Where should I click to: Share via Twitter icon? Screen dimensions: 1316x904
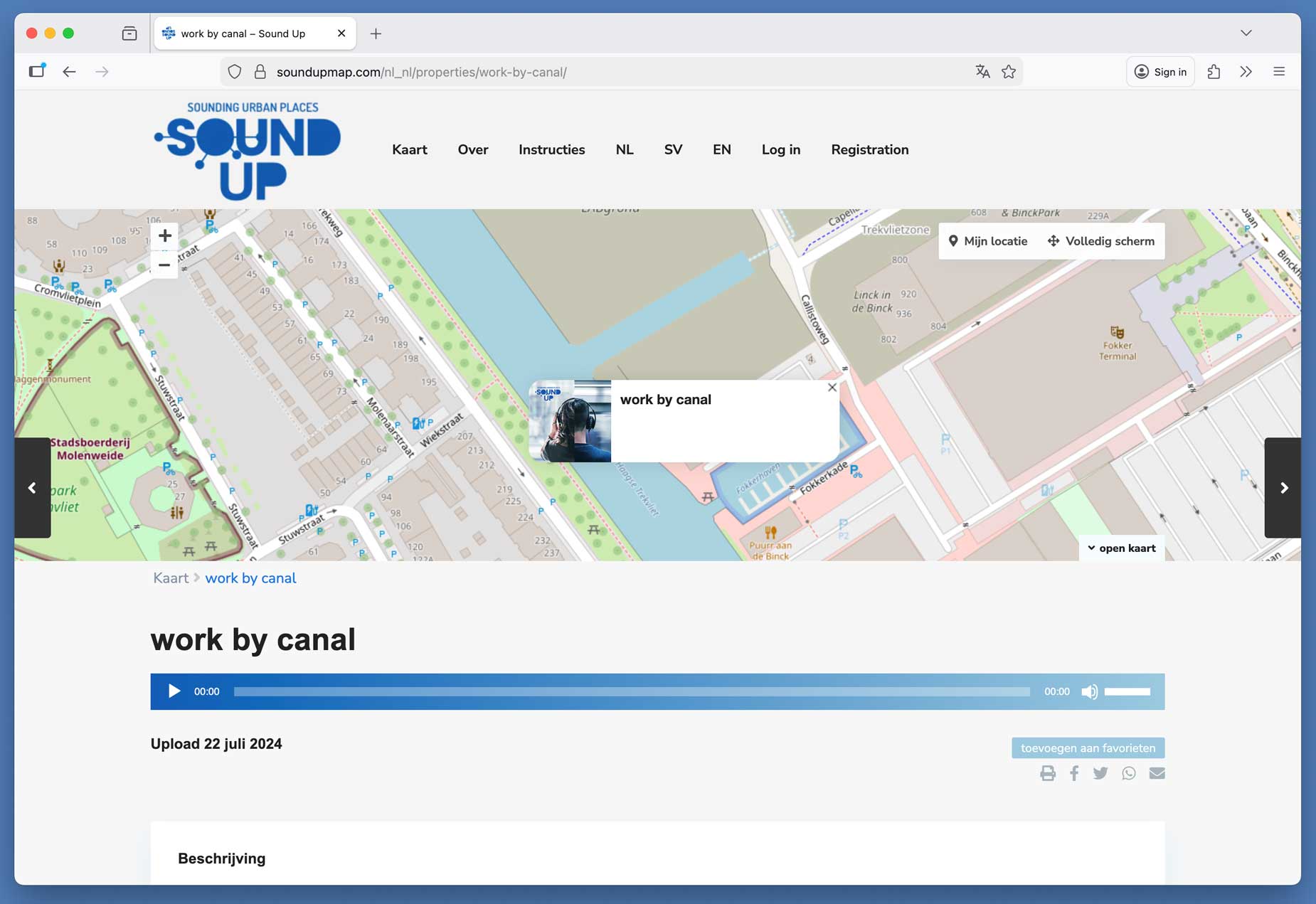pos(1100,773)
